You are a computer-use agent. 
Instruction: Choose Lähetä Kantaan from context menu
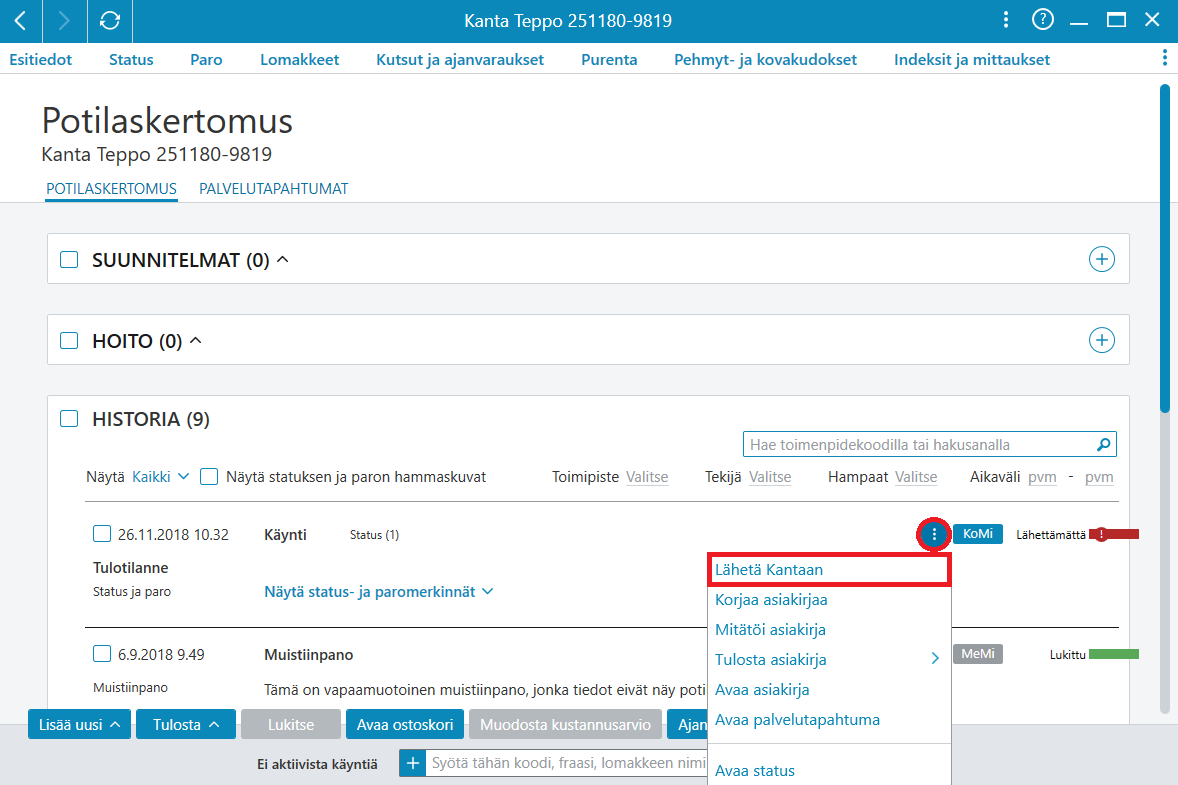(x=829, y=569)
